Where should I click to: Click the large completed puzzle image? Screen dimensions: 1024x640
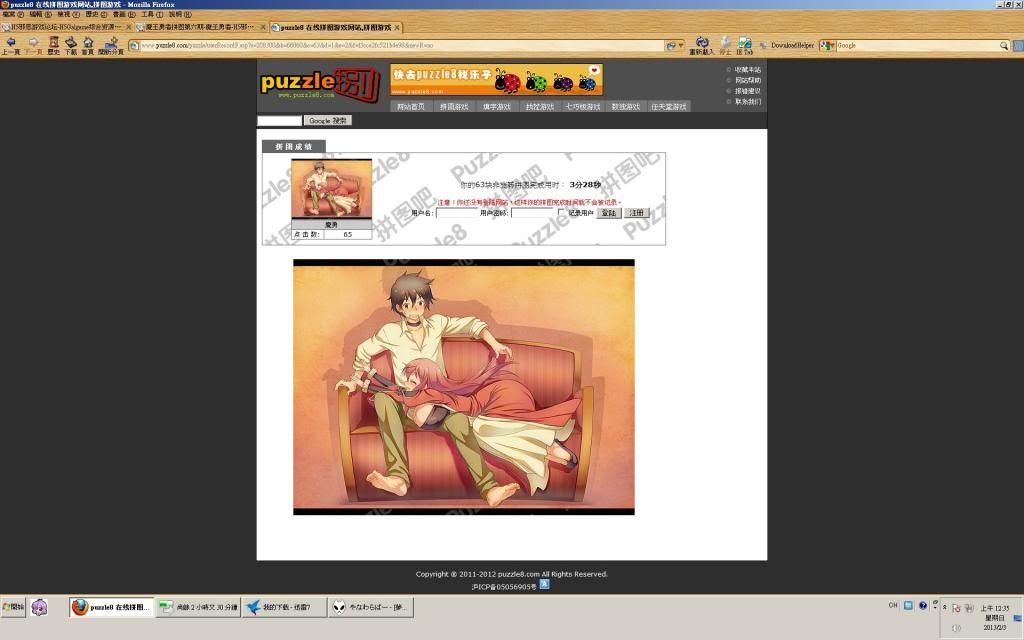click(464, 387)
